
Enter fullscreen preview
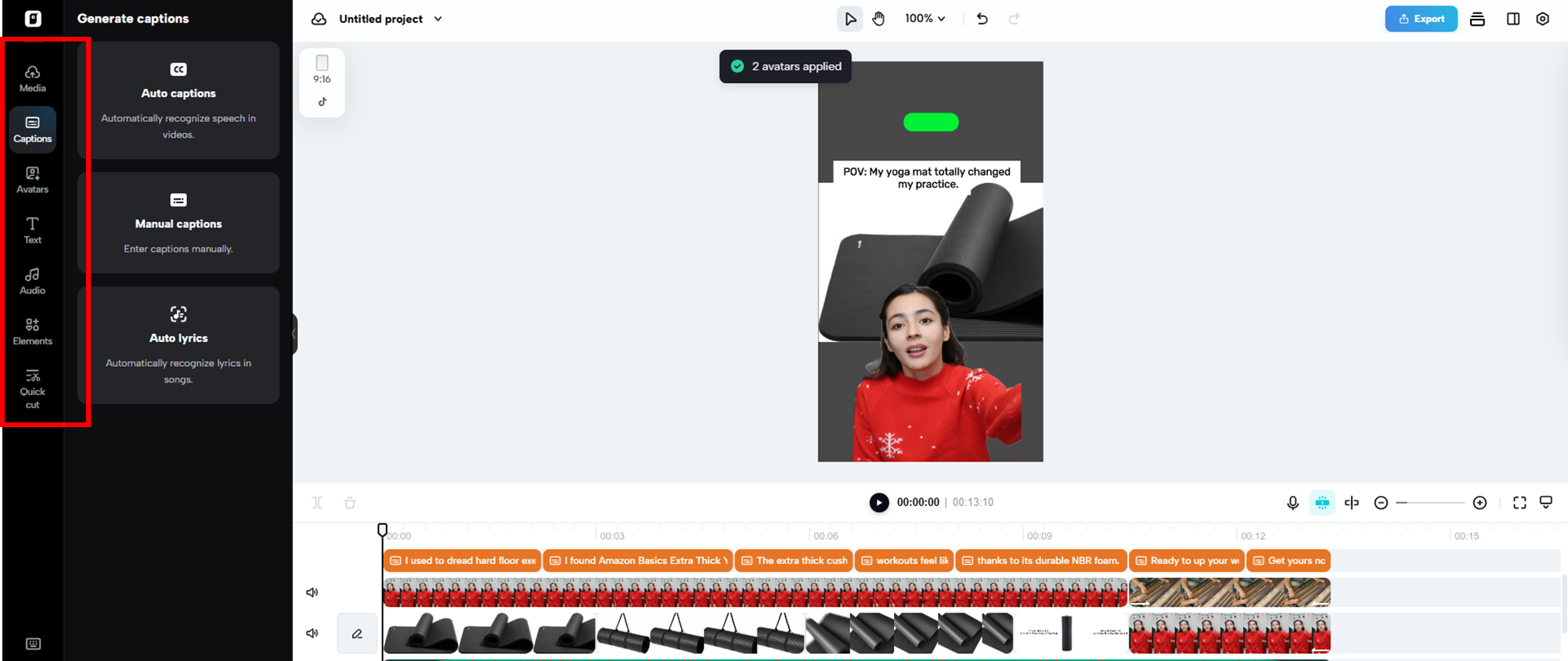point(1519,502)
